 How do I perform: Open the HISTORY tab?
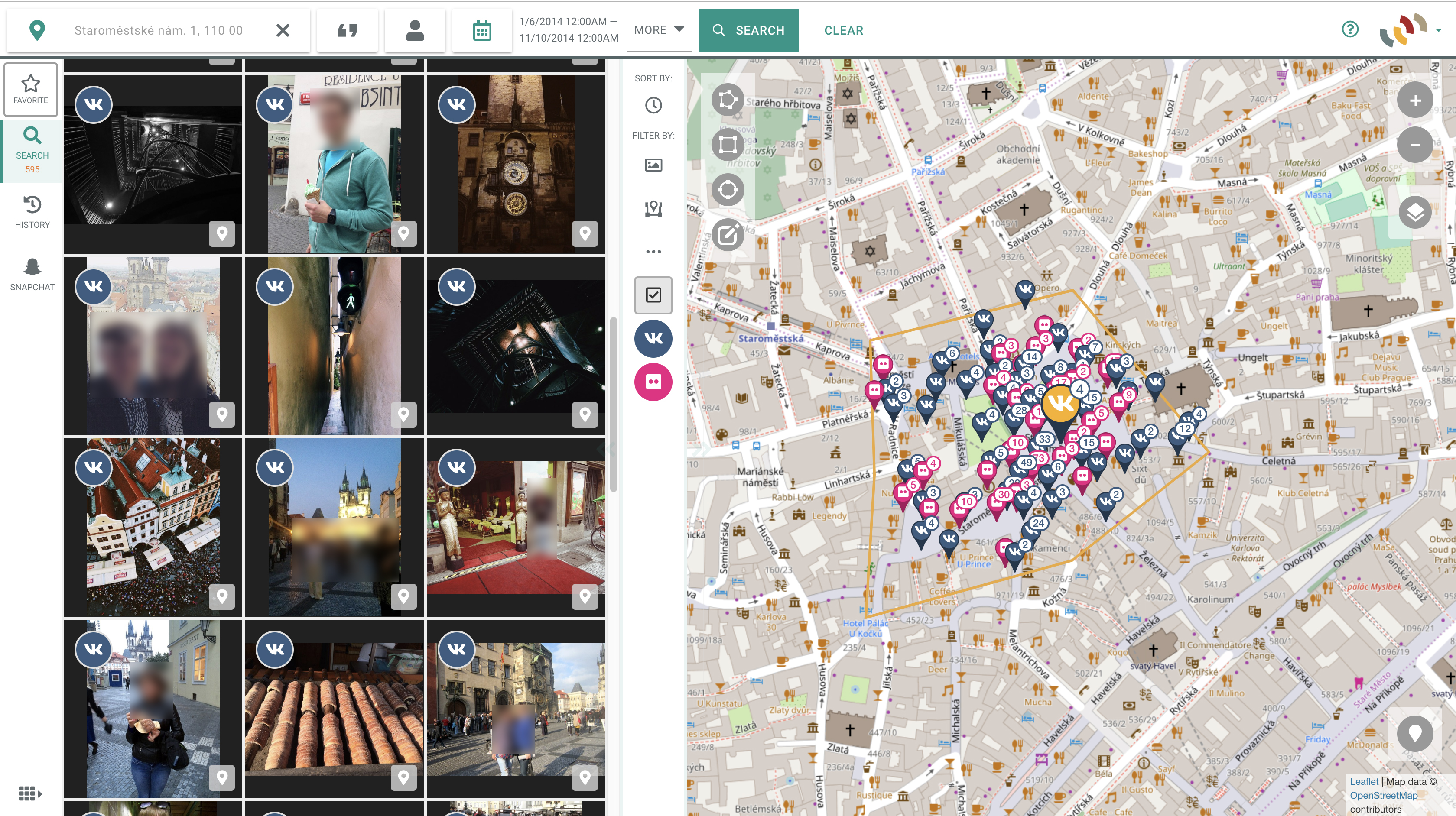tap(32, 212)
